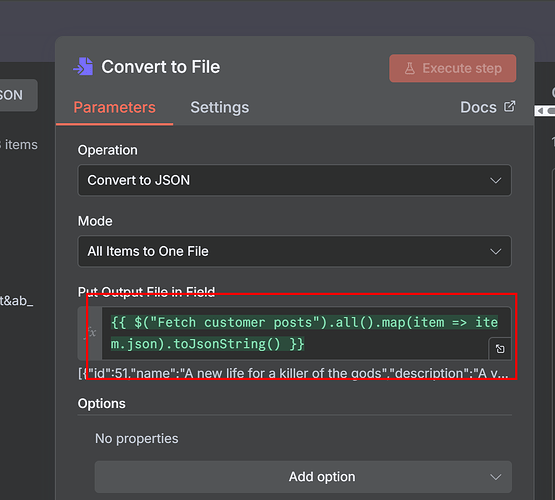Click the fx expression toggle icon
Image resolution: width=555 pixels, height=500 pixels.
tap(91, 333)
